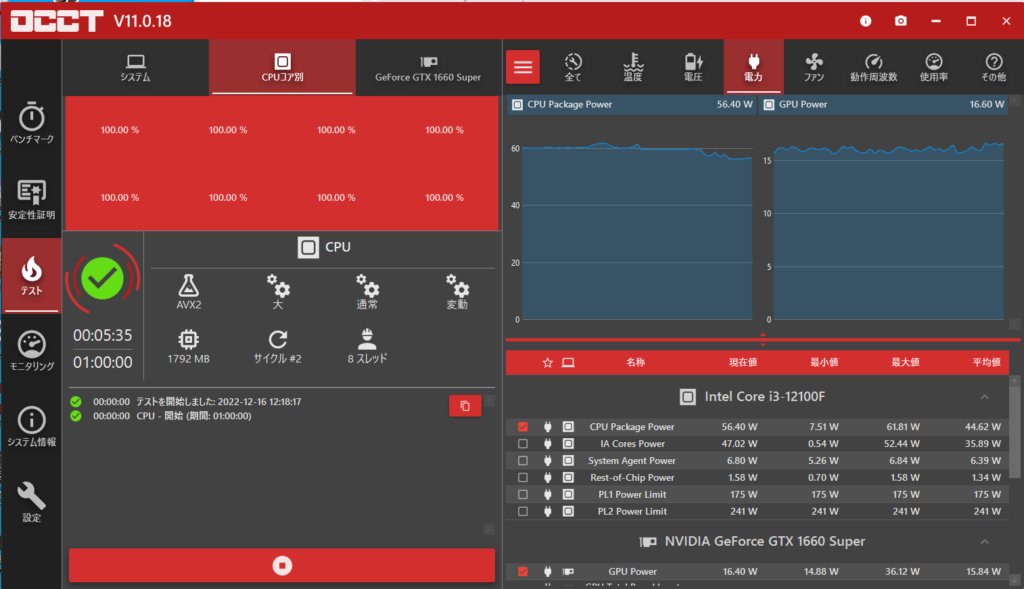Switch to the CPUコア別 tab
The image size is (1024, 589).
tap(282, 67)
